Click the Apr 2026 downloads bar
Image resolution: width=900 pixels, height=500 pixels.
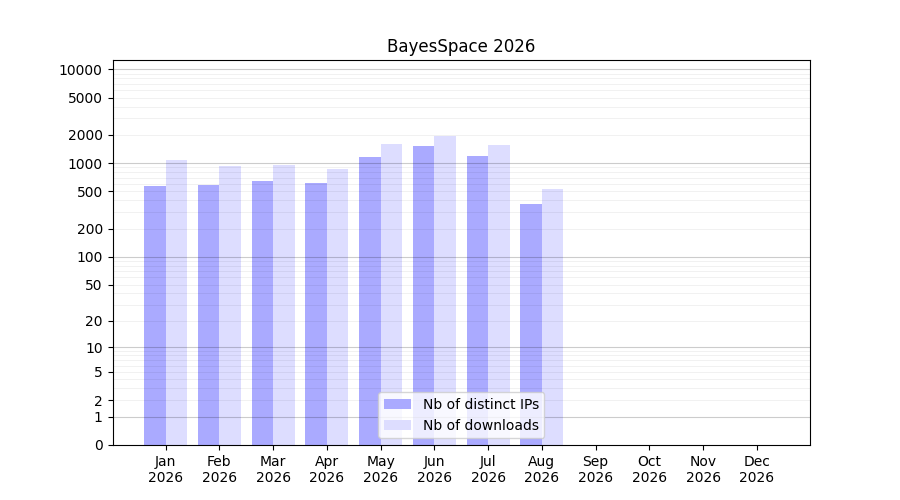coord(338,307)
